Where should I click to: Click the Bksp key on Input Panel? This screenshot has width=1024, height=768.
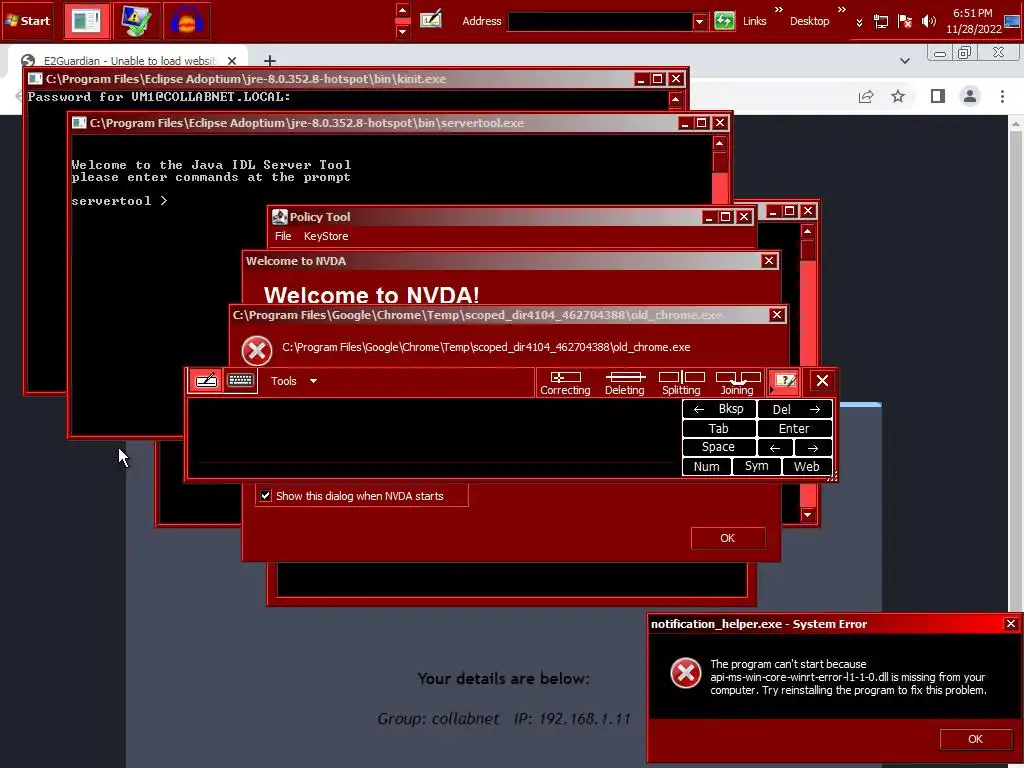719,409
